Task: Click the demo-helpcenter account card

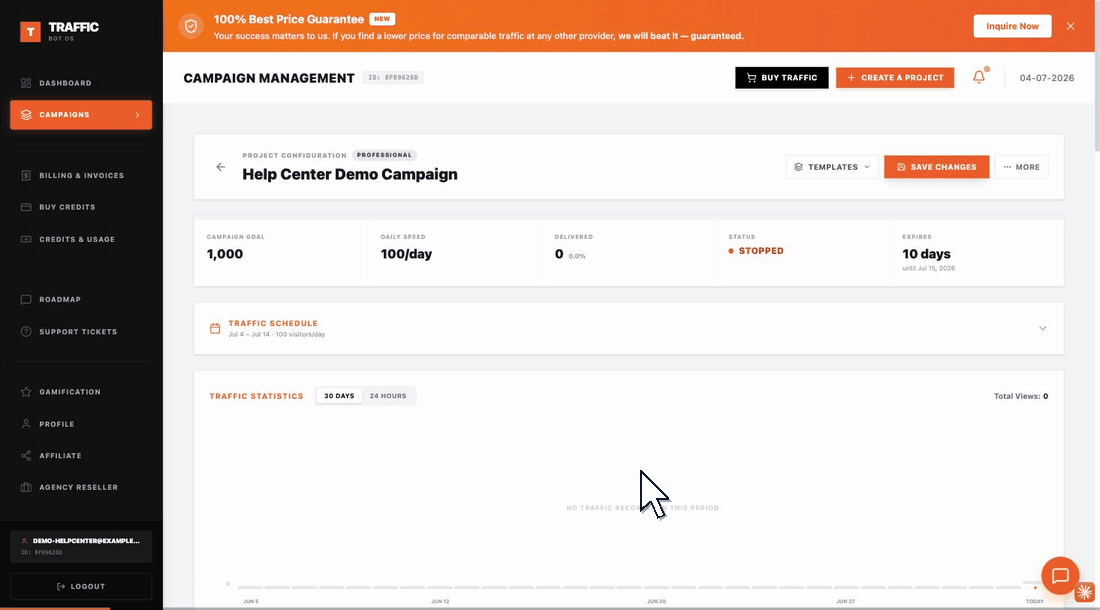Action: tap(81, 546)
